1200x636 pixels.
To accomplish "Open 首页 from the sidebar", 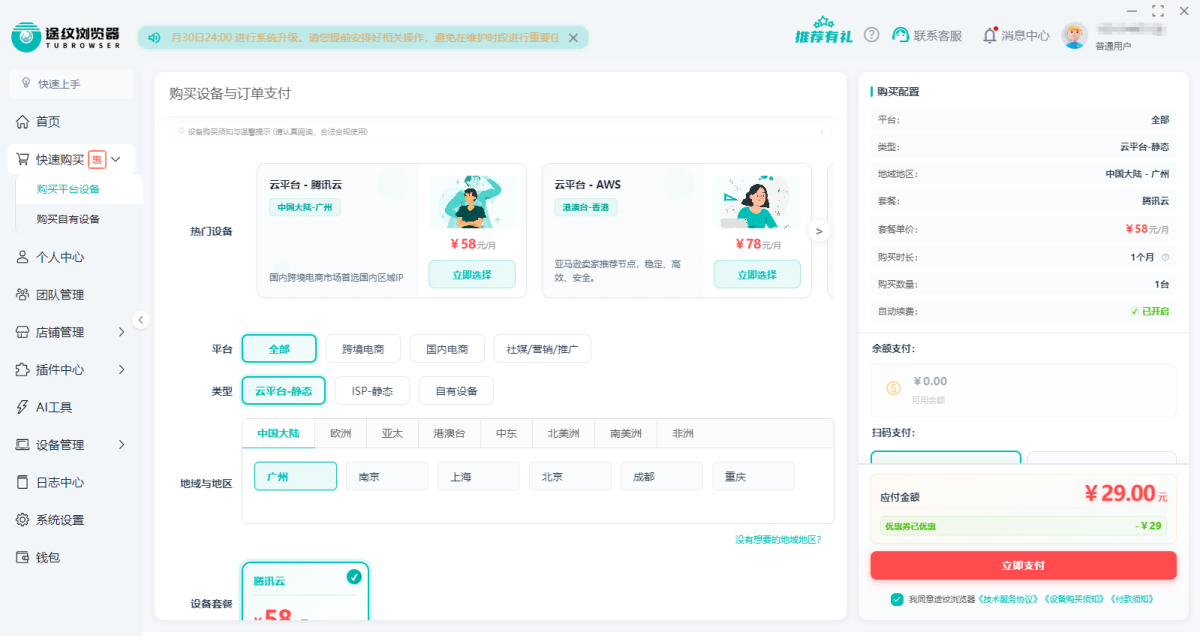I will click(47, 121).
